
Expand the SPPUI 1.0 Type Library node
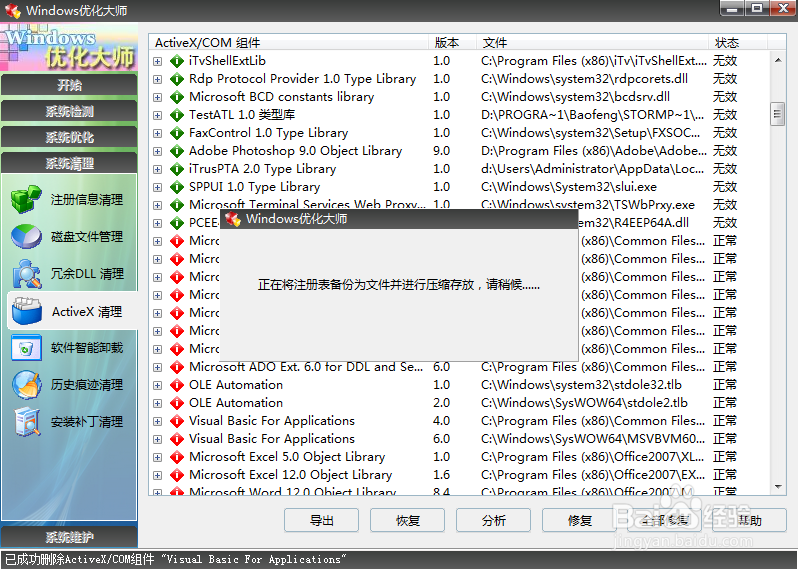[x=158, y=187]
